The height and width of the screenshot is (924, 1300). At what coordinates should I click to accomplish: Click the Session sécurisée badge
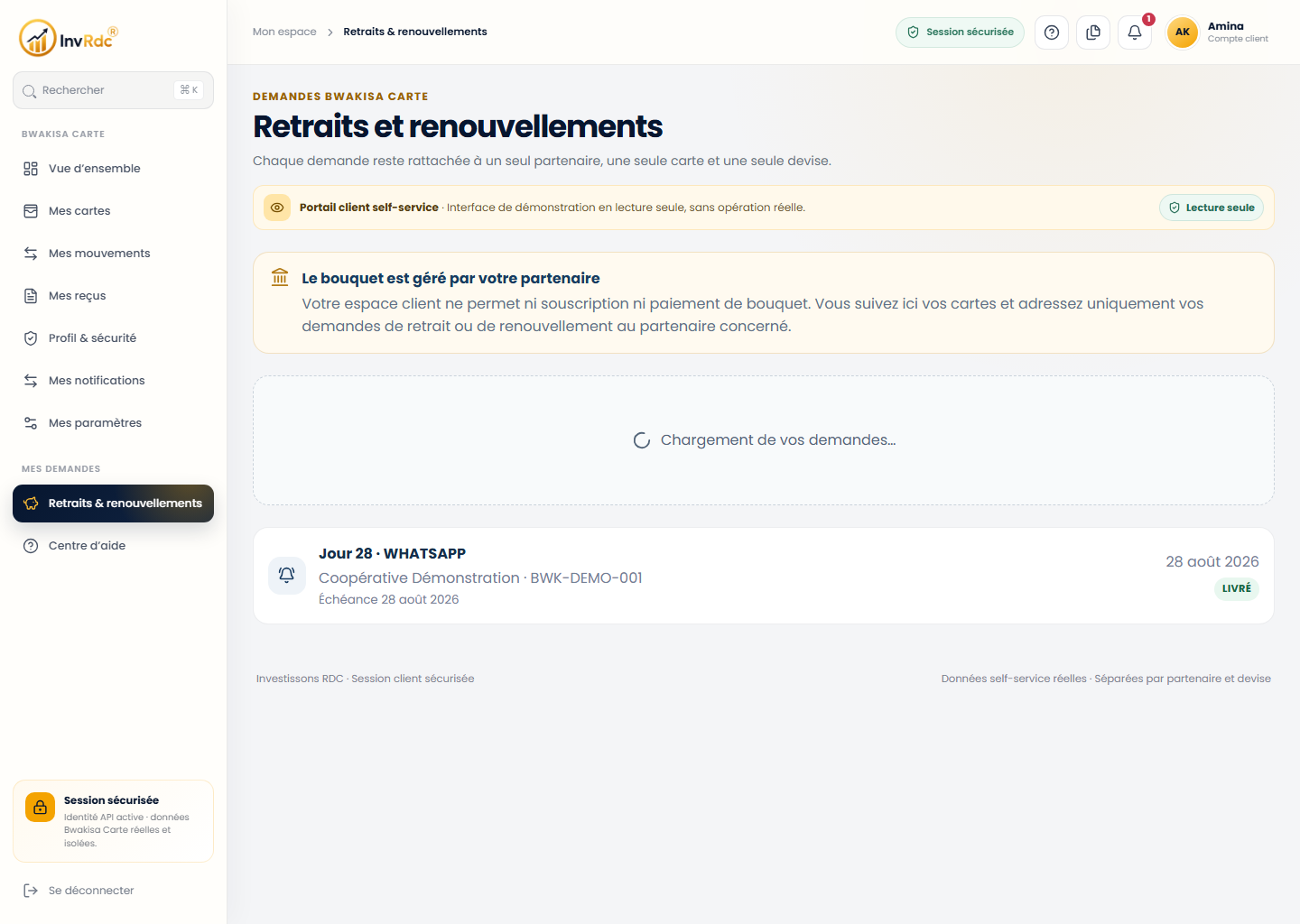click(960, 32)
